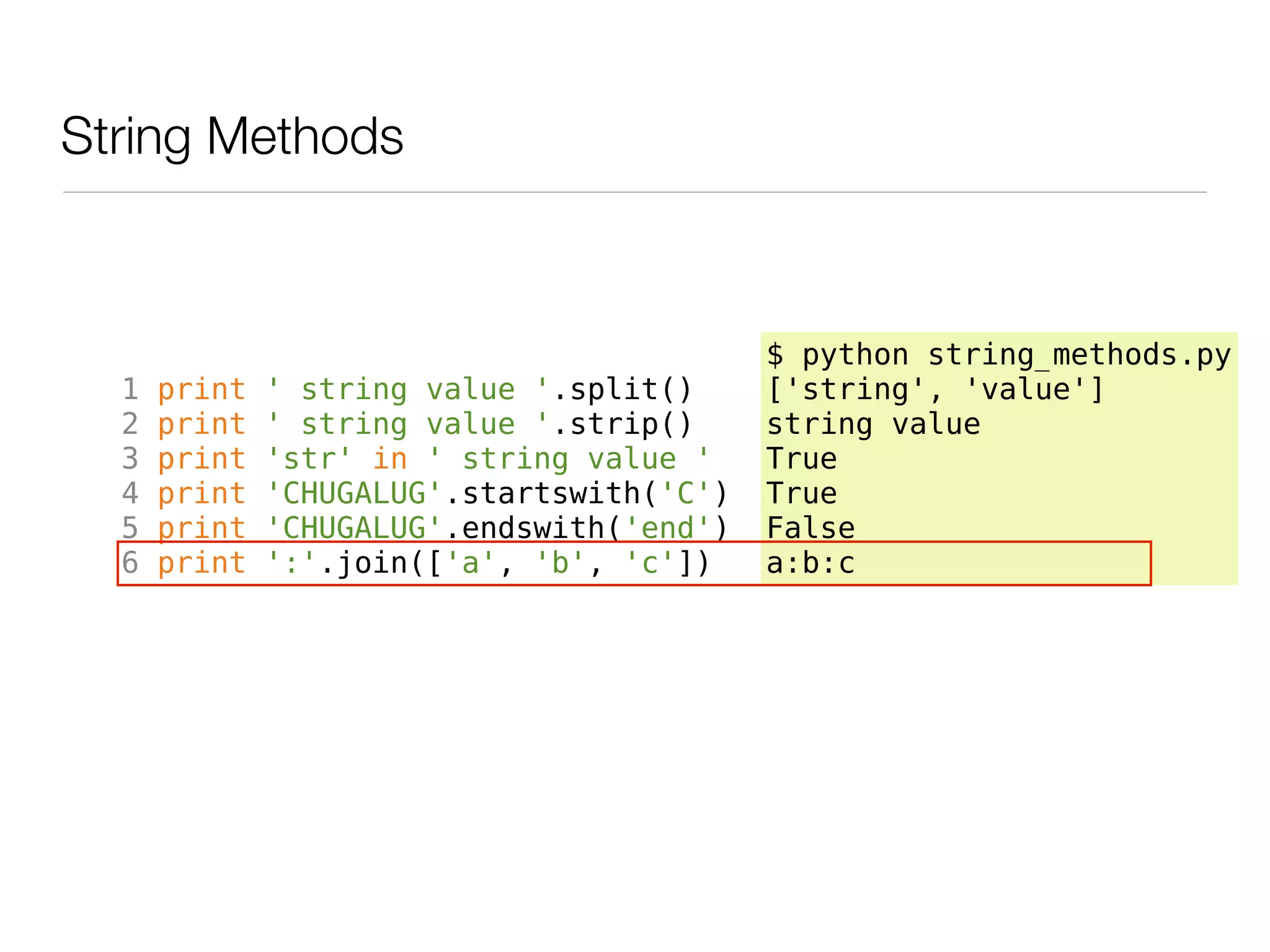Viewport: 1270px width, 952px height.
Task: Click the "False" output line
Action: point(810,529)
